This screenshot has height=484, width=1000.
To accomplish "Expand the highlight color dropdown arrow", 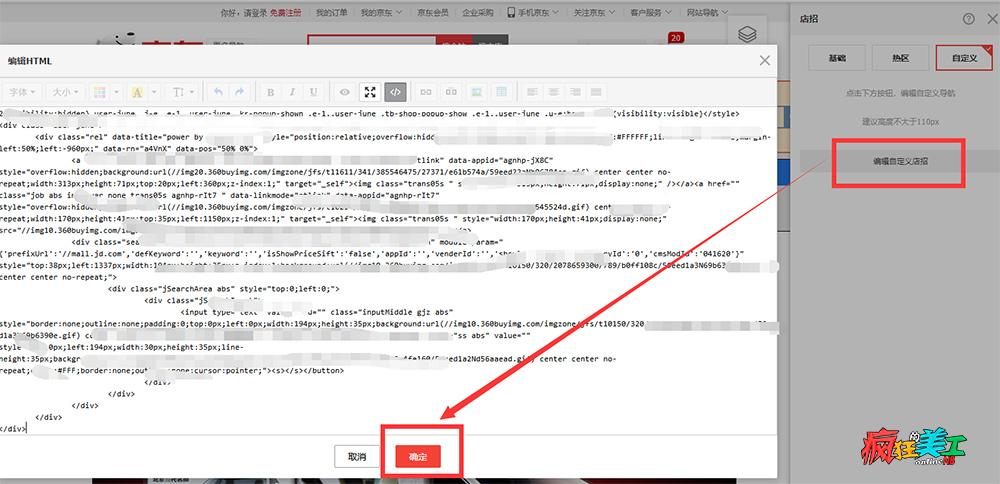I will [154, 92].
